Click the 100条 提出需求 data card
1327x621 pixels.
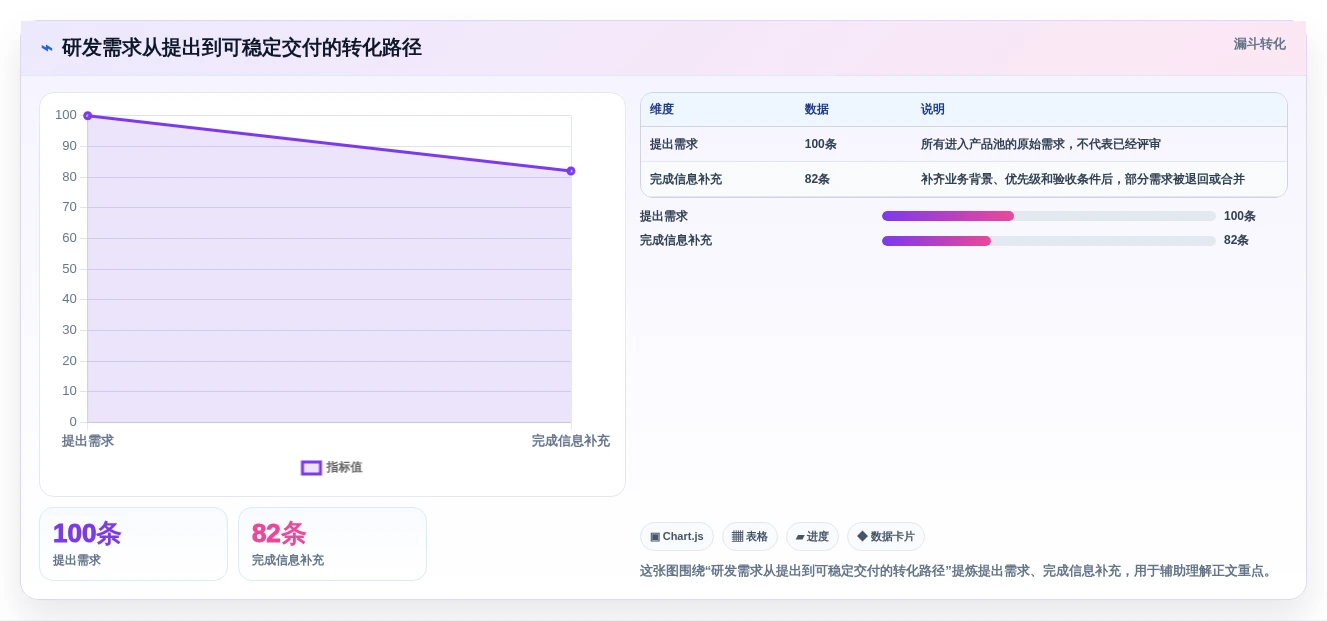pyautogui.click(x=133, y=544)
